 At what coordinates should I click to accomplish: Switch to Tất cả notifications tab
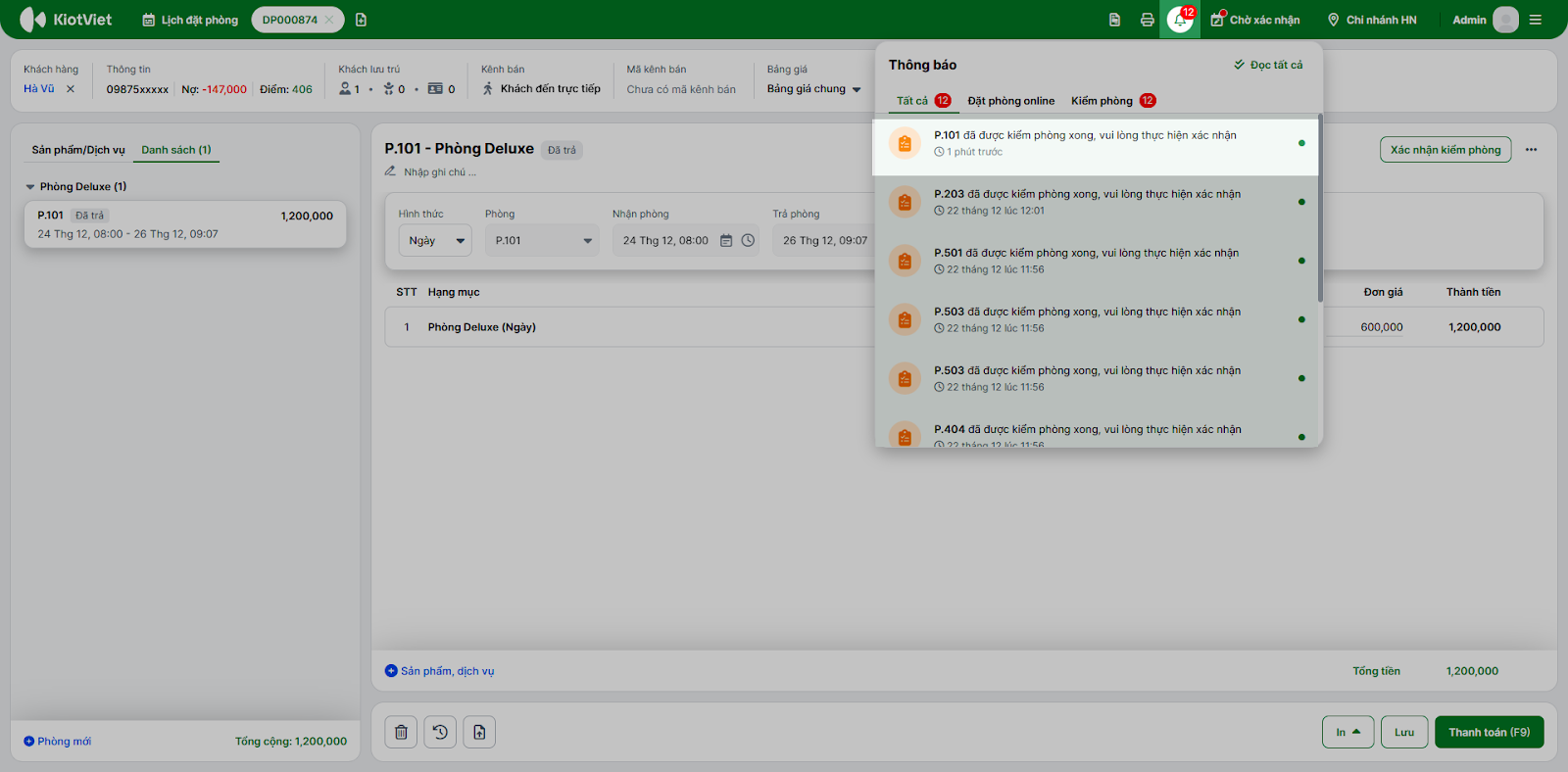(x=923, y=101)
